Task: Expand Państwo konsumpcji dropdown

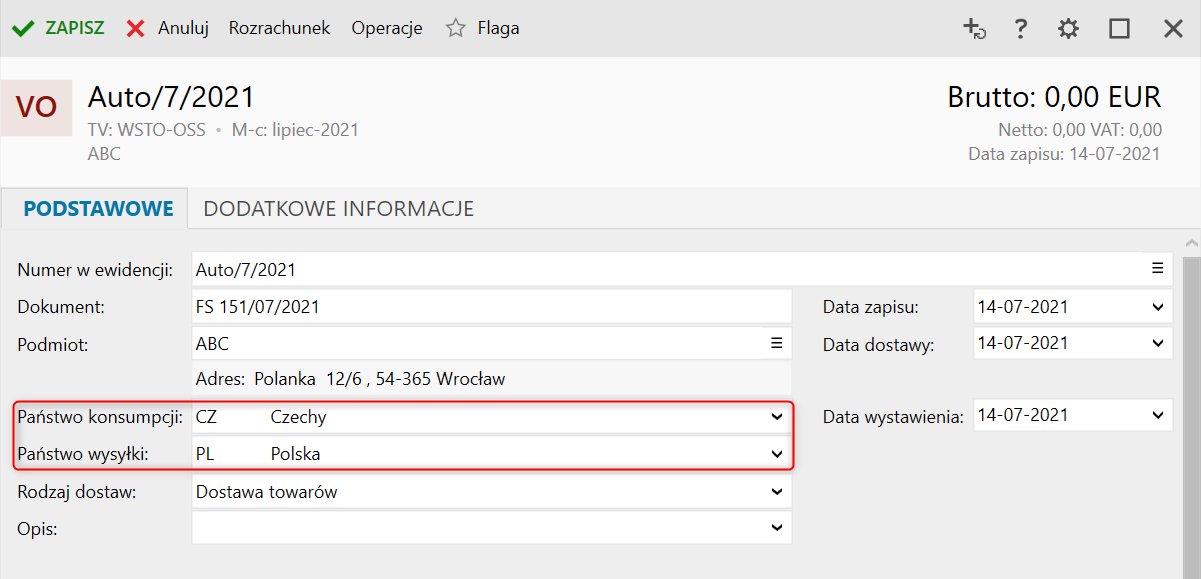Action: tap(777, 417)
